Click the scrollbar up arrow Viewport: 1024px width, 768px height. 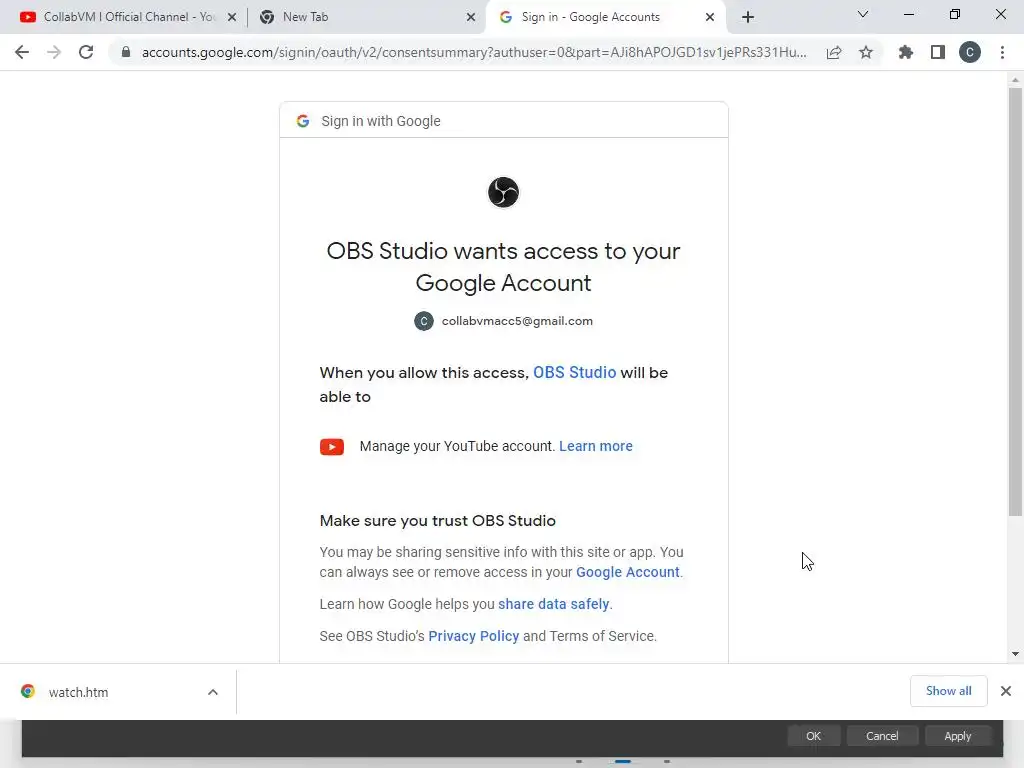point(1015,80)
